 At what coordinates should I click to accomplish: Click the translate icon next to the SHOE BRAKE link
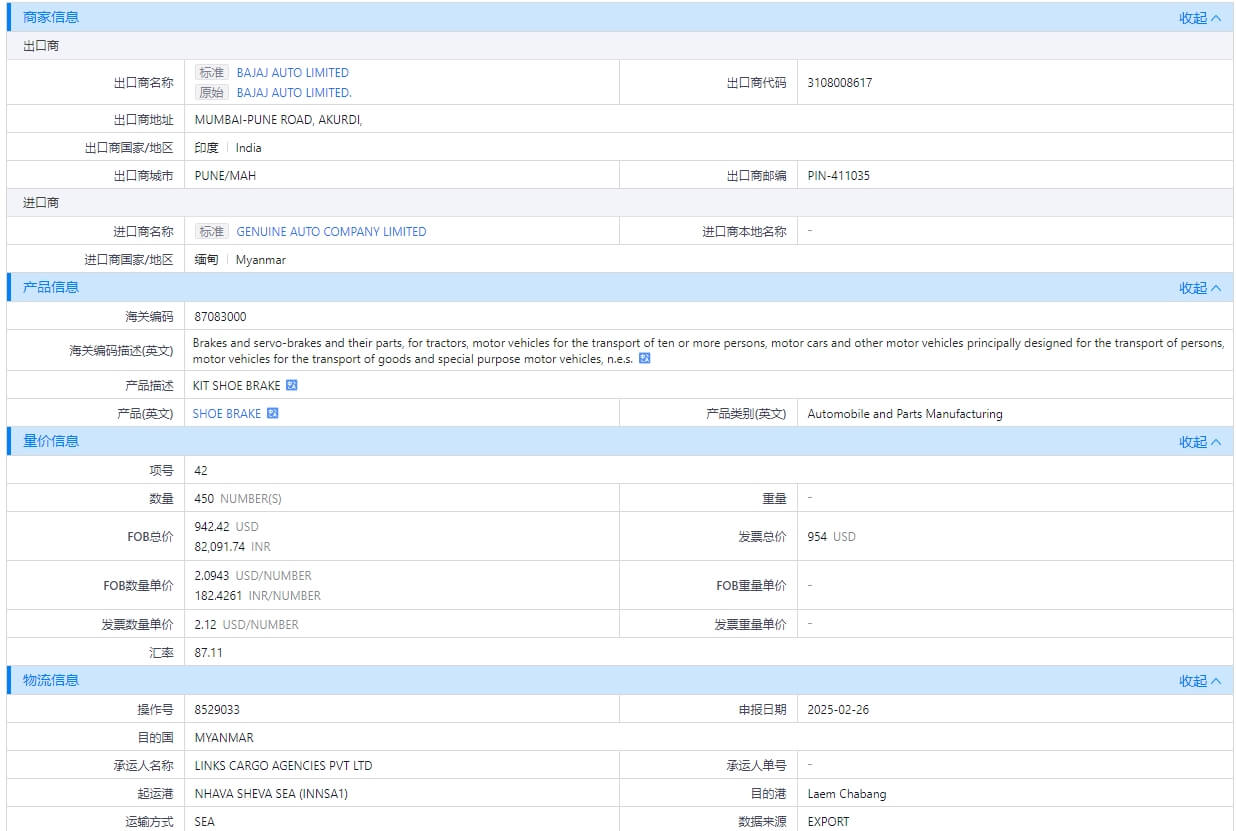coord(273,413)
